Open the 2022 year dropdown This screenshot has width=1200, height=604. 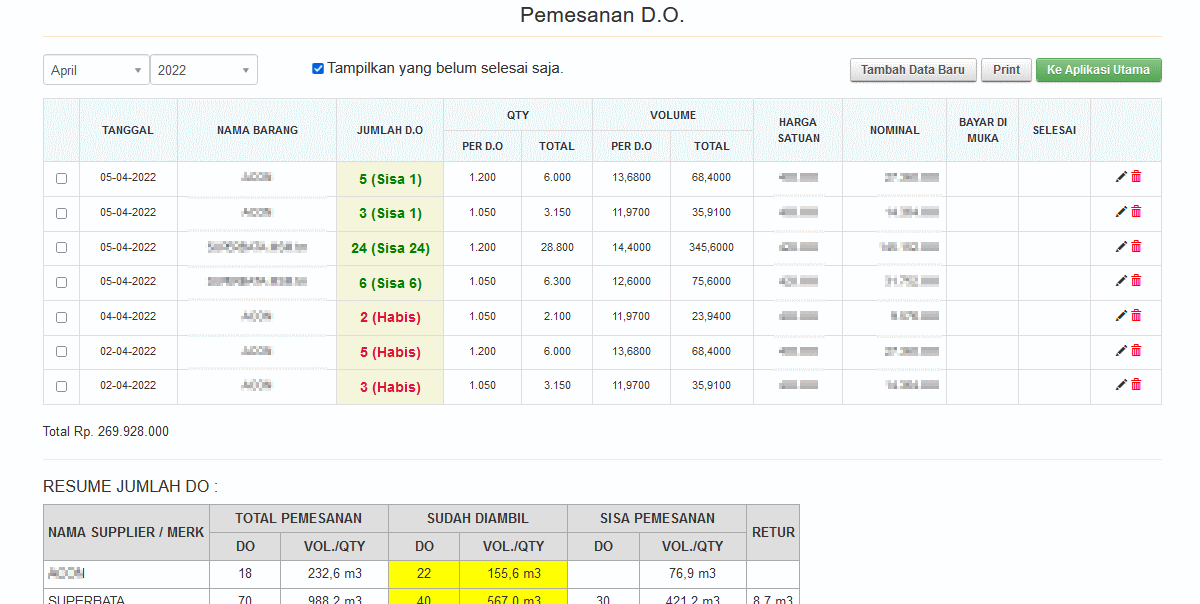204,70
